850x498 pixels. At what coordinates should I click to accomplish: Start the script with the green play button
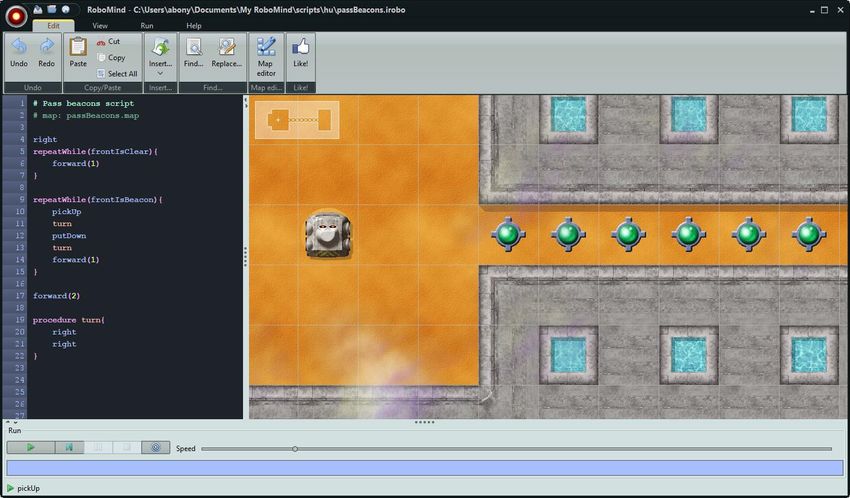(31, 448)
